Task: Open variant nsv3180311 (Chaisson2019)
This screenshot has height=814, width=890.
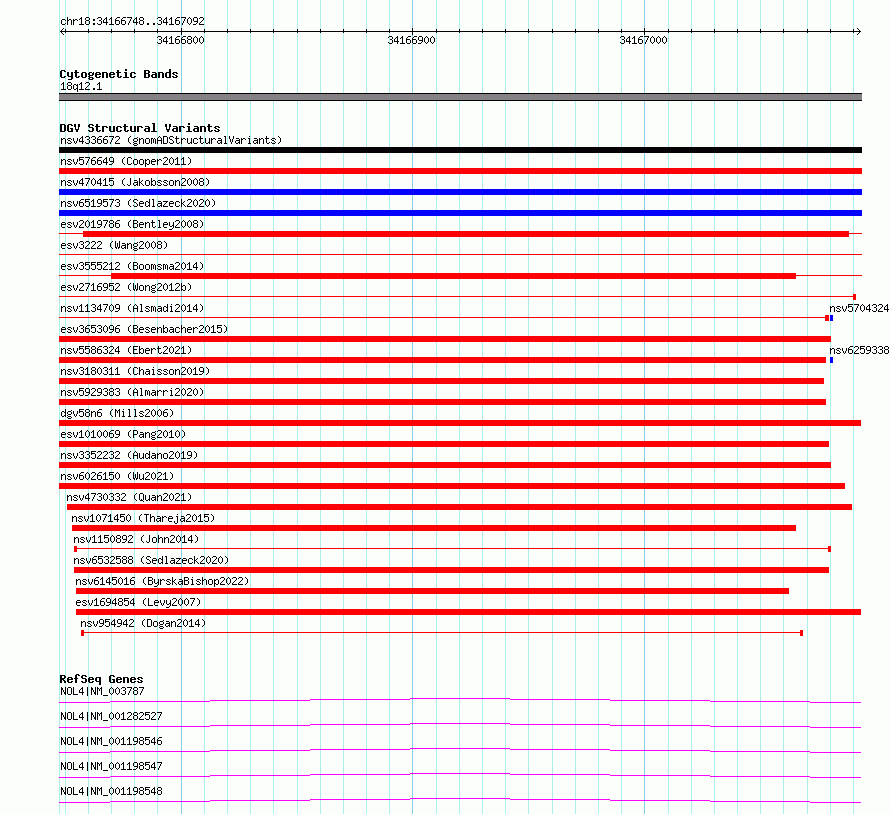Action: [135, 371]
